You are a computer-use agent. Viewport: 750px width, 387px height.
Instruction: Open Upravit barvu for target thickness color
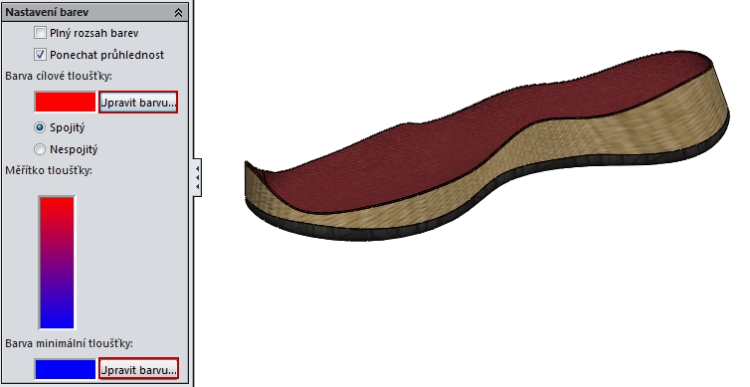[x=138, y=102]
